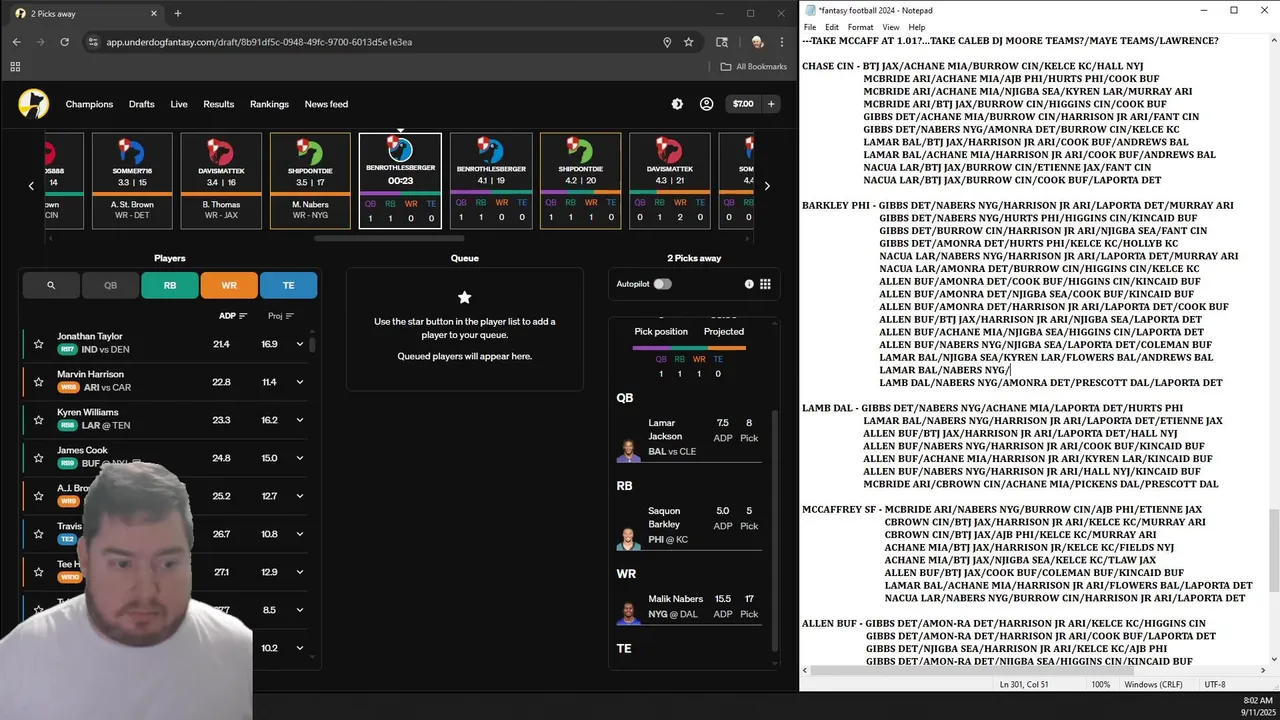Viewport: 1280px width, 720px height.
Task: Open a new Chrome tab
Action: 178,14
